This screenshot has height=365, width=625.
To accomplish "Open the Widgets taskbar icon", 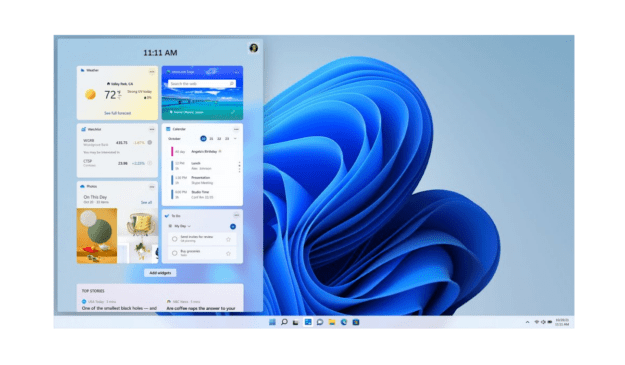I will (x=308, y=322).
